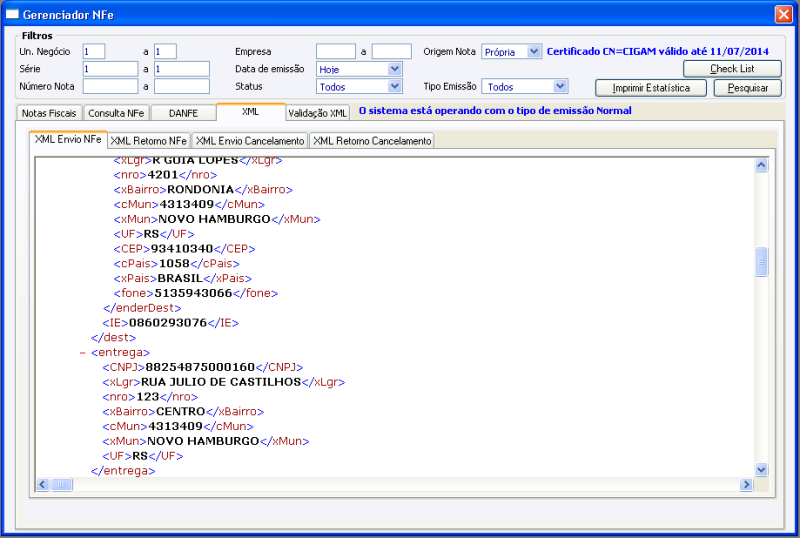The width and height of the screenshot is (800, 538).
Task: Click the xBairro value RONDONIA
Action: point(201,189)
